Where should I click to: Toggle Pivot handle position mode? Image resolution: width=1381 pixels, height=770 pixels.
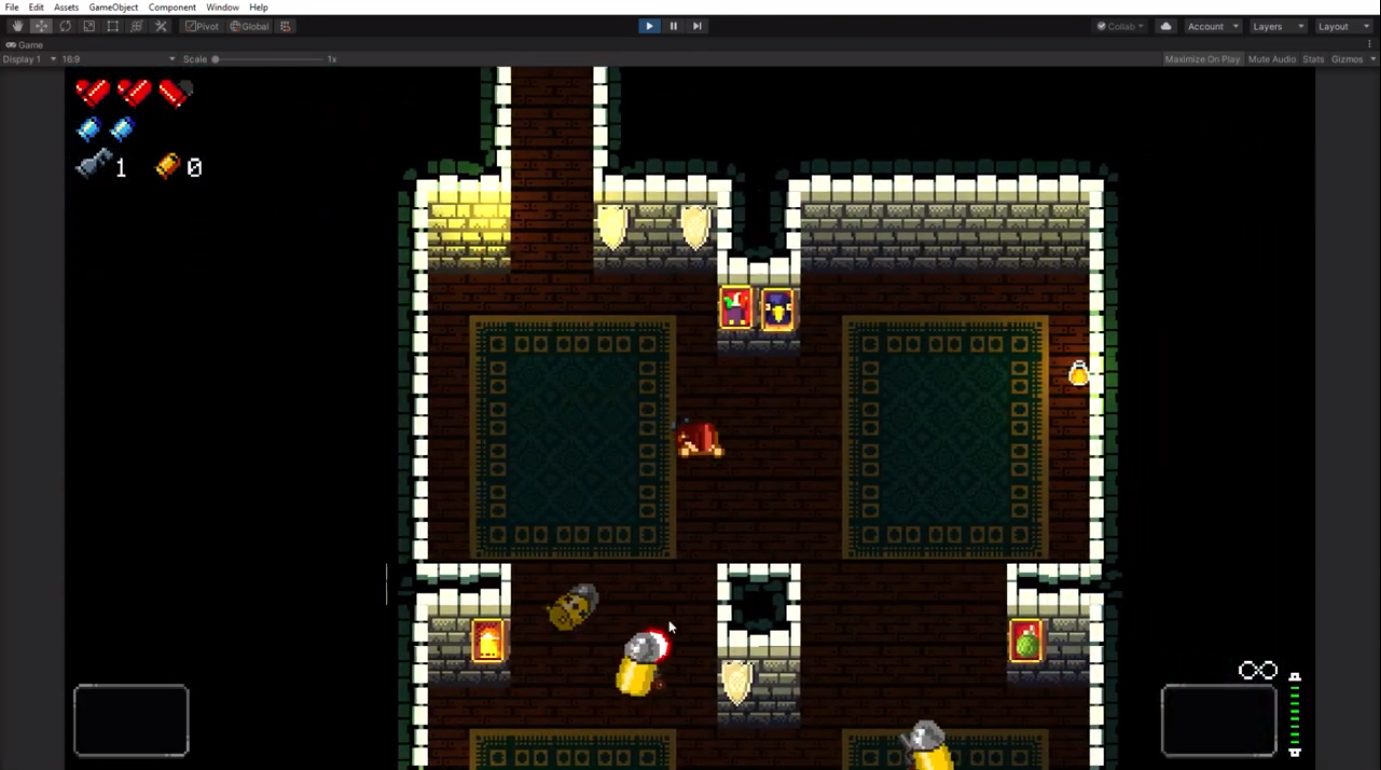202,26
